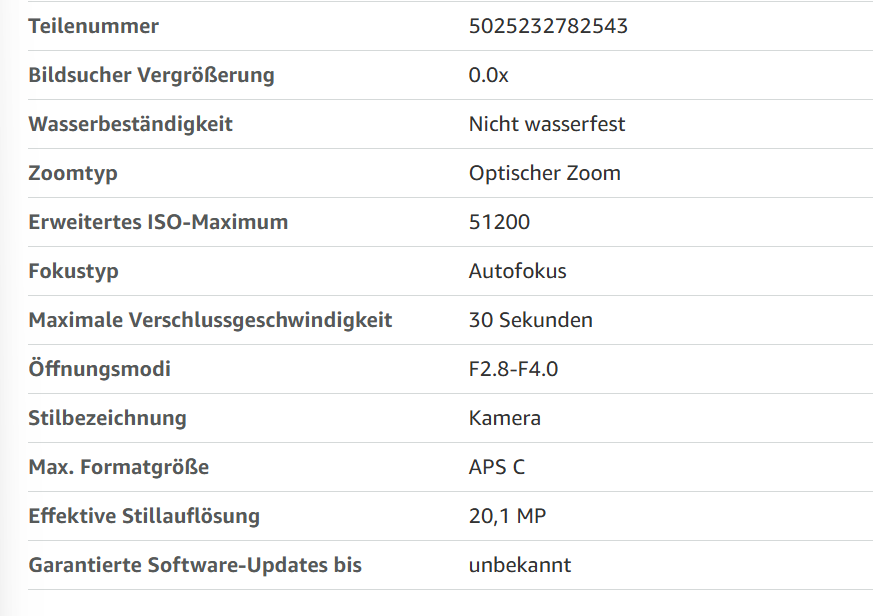Click the Bildsucher Vergrößerung label
This screenshot has height=616, width=882.
tap(151, 75)
